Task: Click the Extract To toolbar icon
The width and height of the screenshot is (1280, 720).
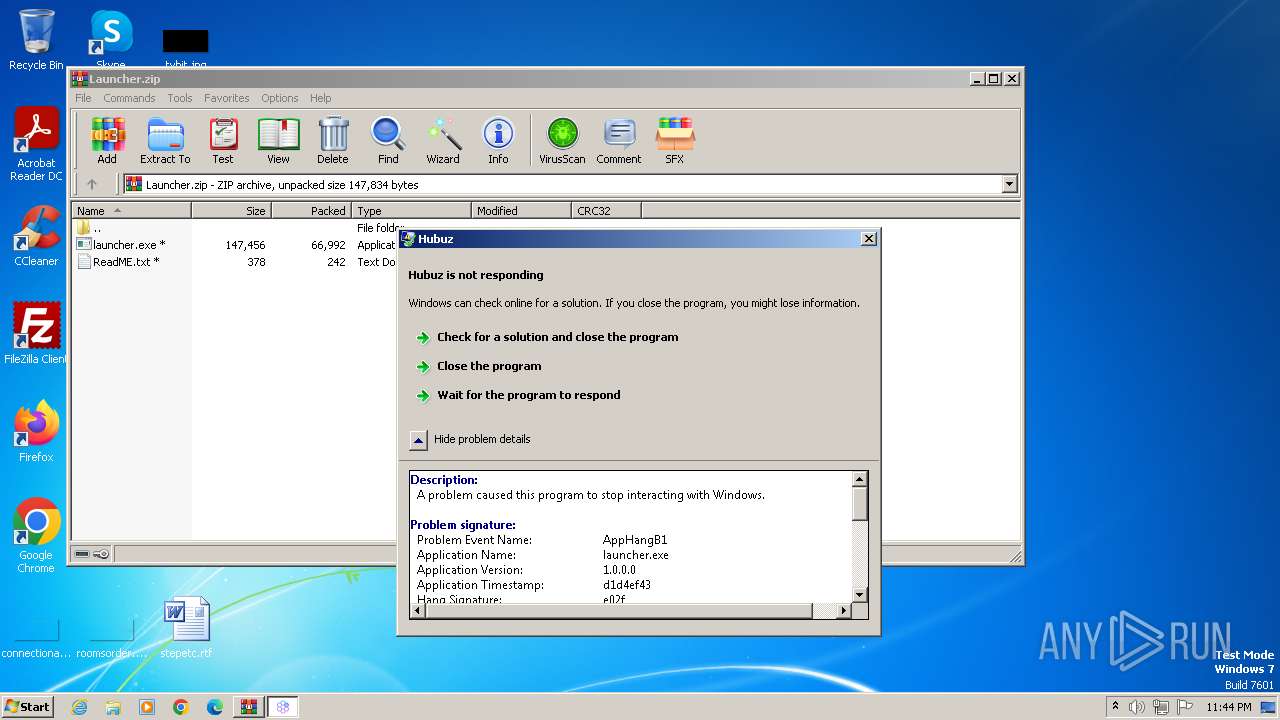Action: pos(165,141)
